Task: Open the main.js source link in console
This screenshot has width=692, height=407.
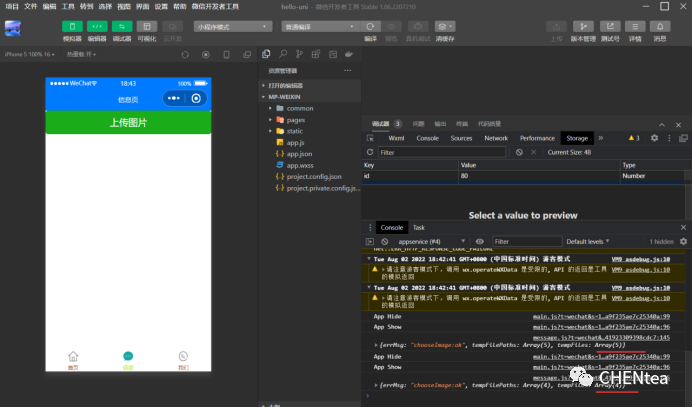Action: [600, 315]
